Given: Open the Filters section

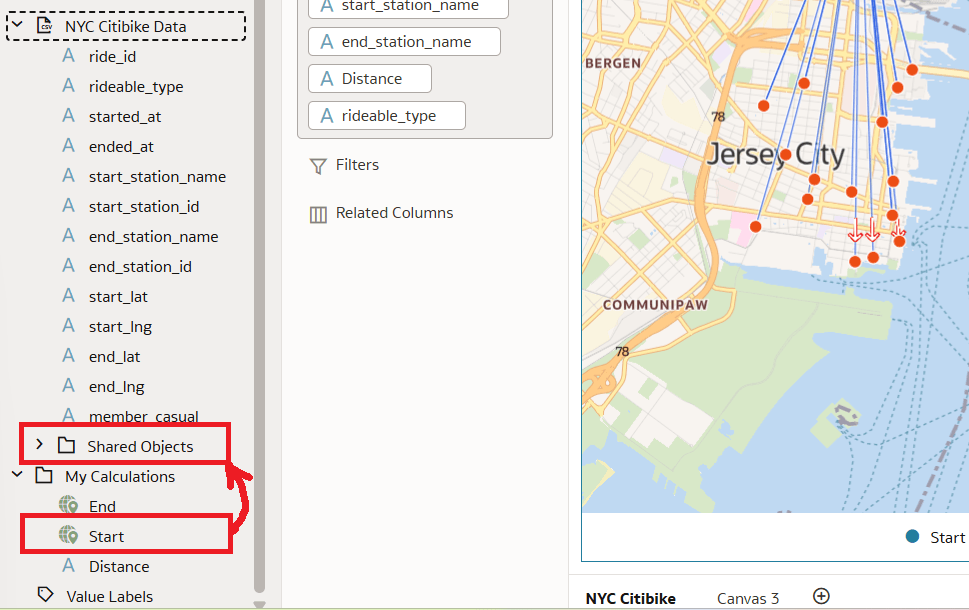Looking at the screenshot, I should (357, 165).
